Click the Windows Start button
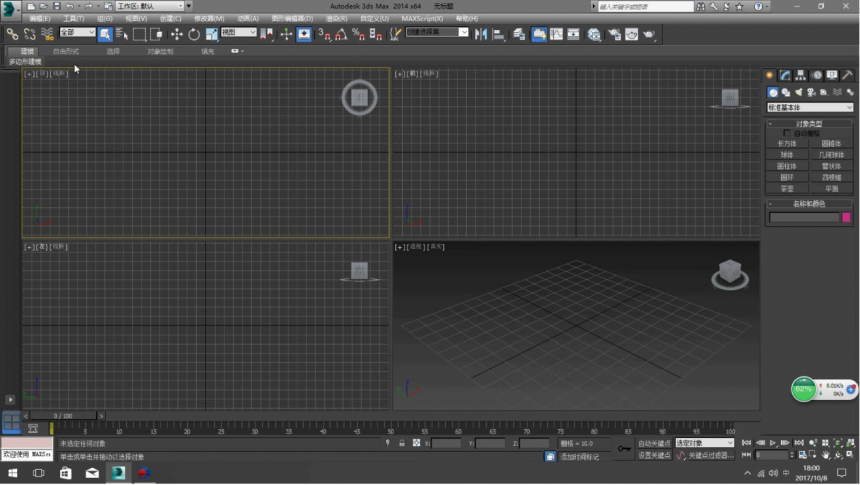Image resolution: width=860 pixels, height=485 pixels. pyautogui.click(x=13, y=473)
